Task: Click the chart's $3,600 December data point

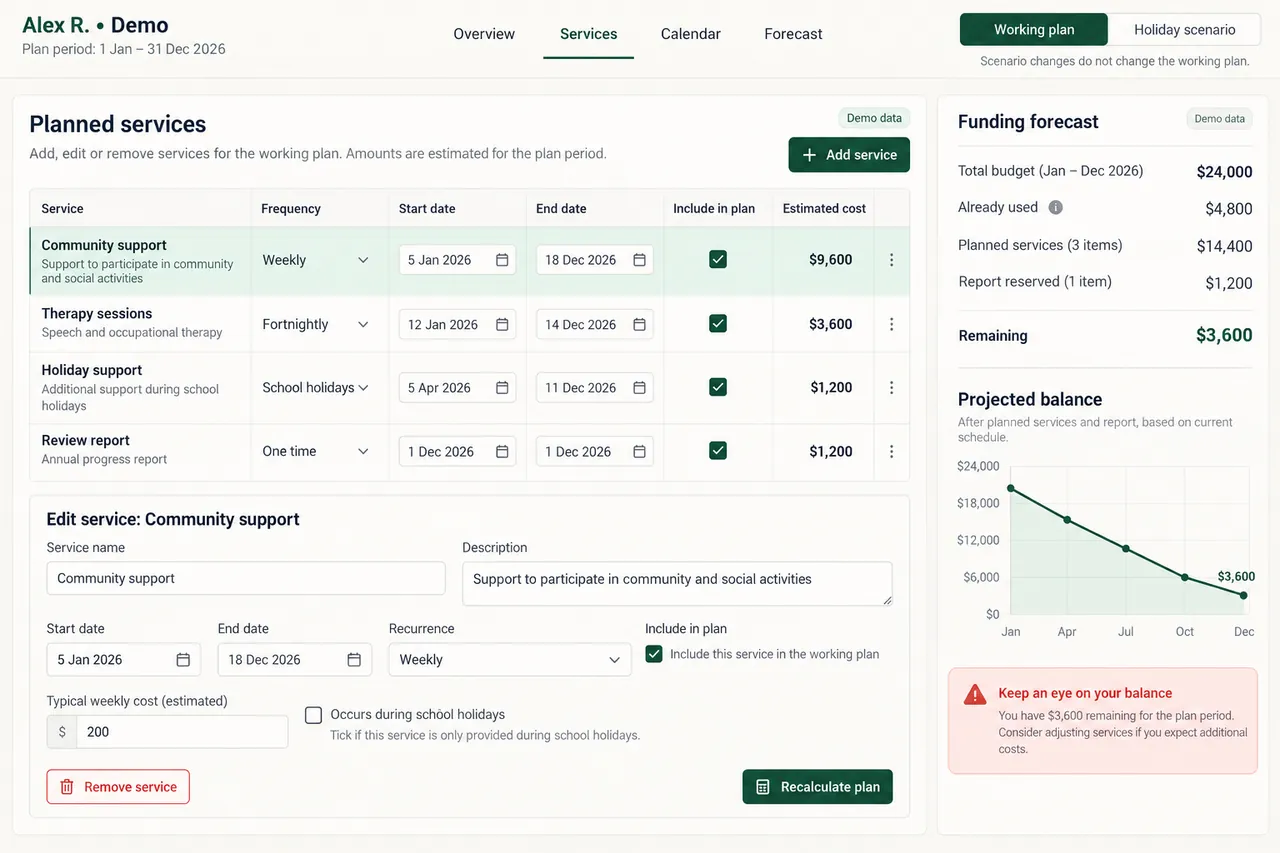Action: point(1243,595)
